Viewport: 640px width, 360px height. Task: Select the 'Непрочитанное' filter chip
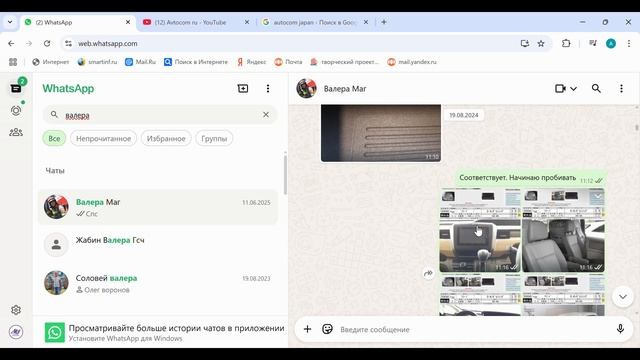point(103,138)
